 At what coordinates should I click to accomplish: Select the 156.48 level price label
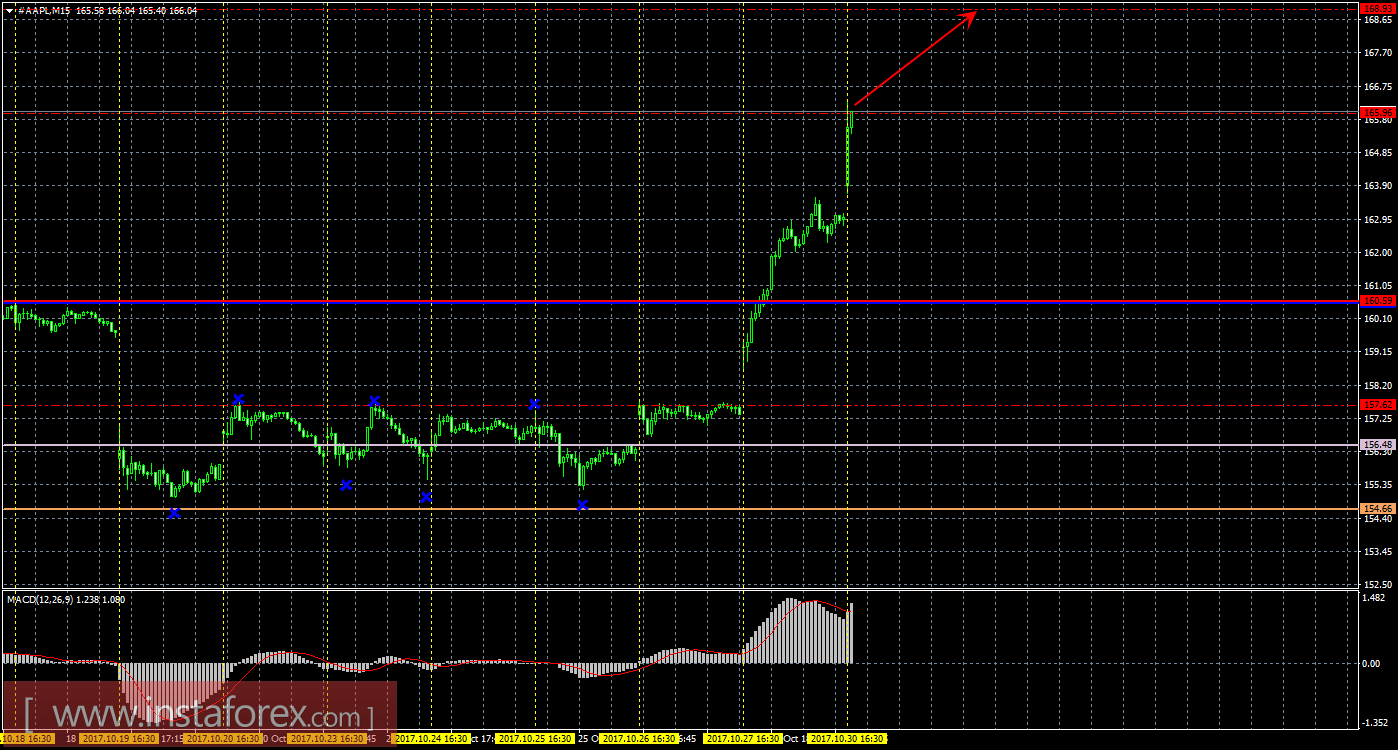click(1378, 444)
